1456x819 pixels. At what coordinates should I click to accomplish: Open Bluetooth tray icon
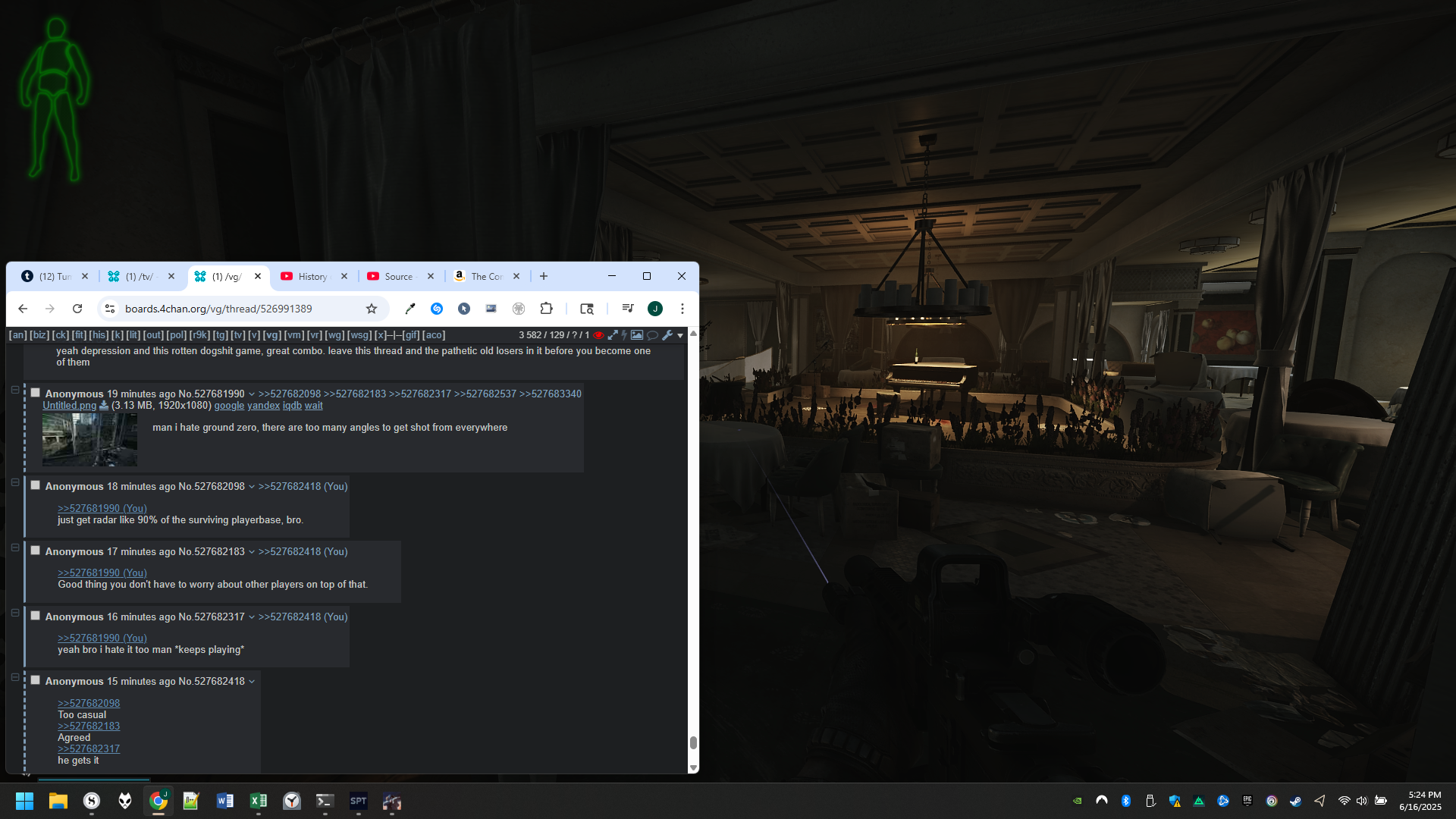(x=1126, y=801)
